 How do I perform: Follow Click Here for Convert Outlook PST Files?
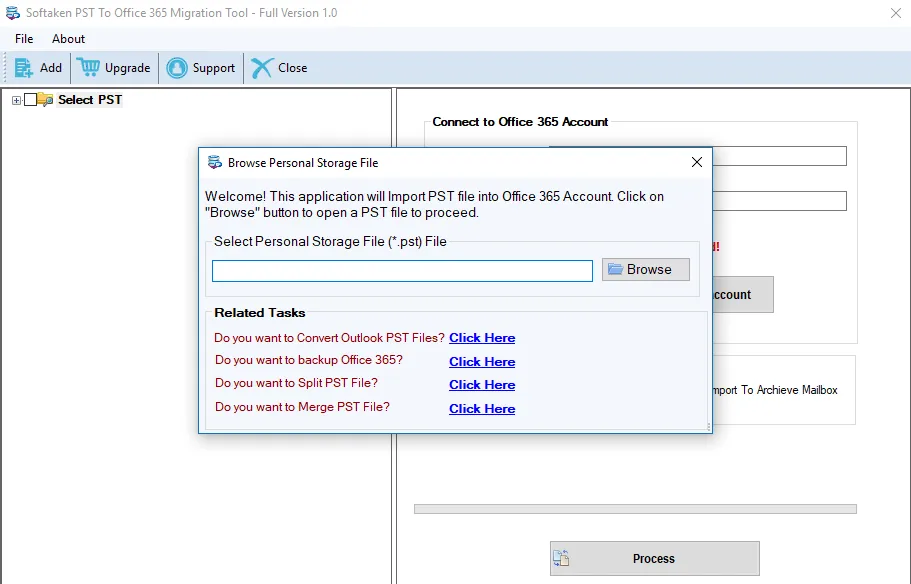[x=482, y=338]
